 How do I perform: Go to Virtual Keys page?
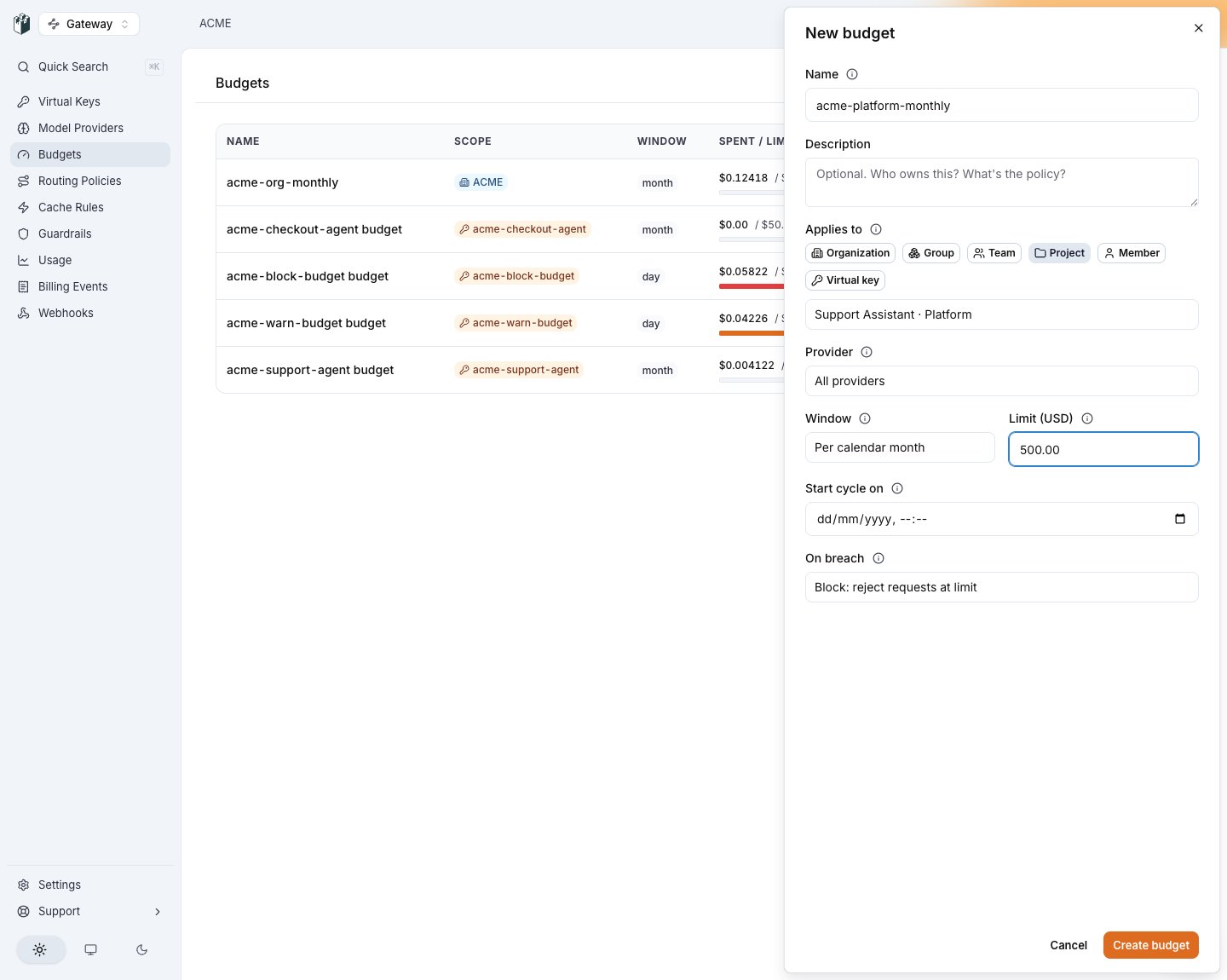coord(90,101)
